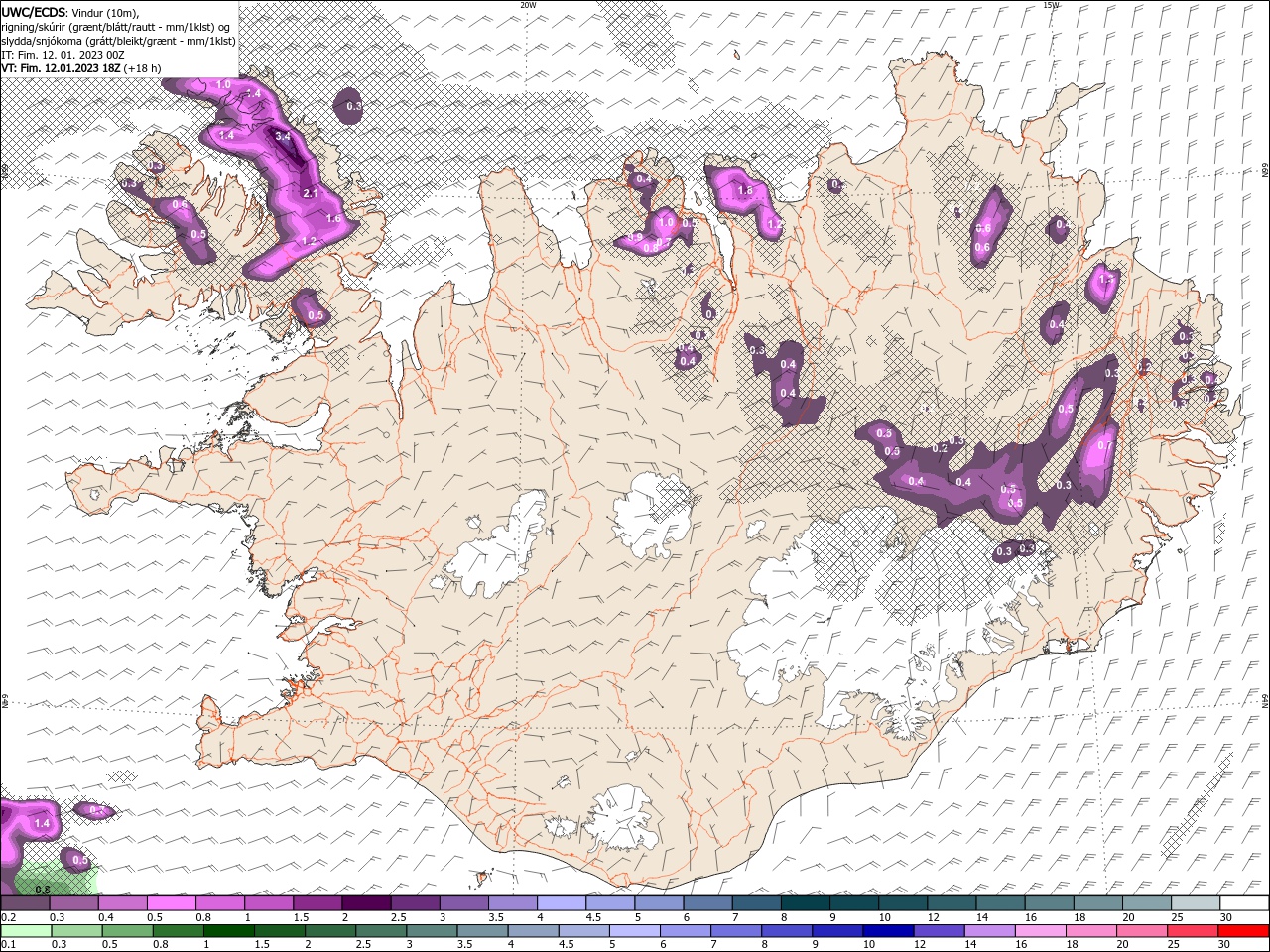Click the 2.1 snowfall value label
Viewport: 1270px width, 952px height.
click(x=310, y=193)
